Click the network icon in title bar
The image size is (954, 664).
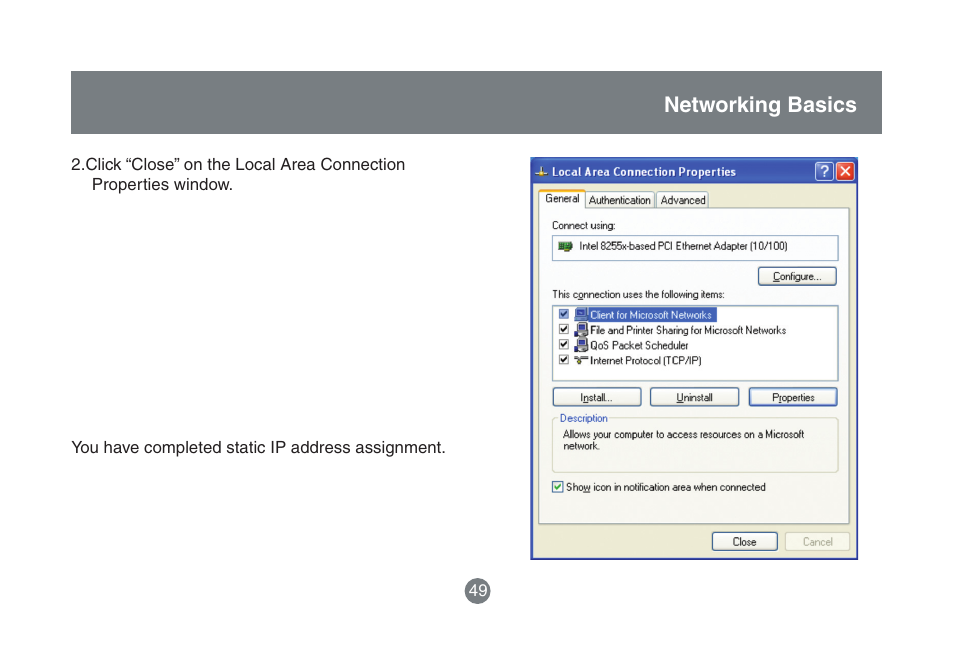[x=541, y=172]
